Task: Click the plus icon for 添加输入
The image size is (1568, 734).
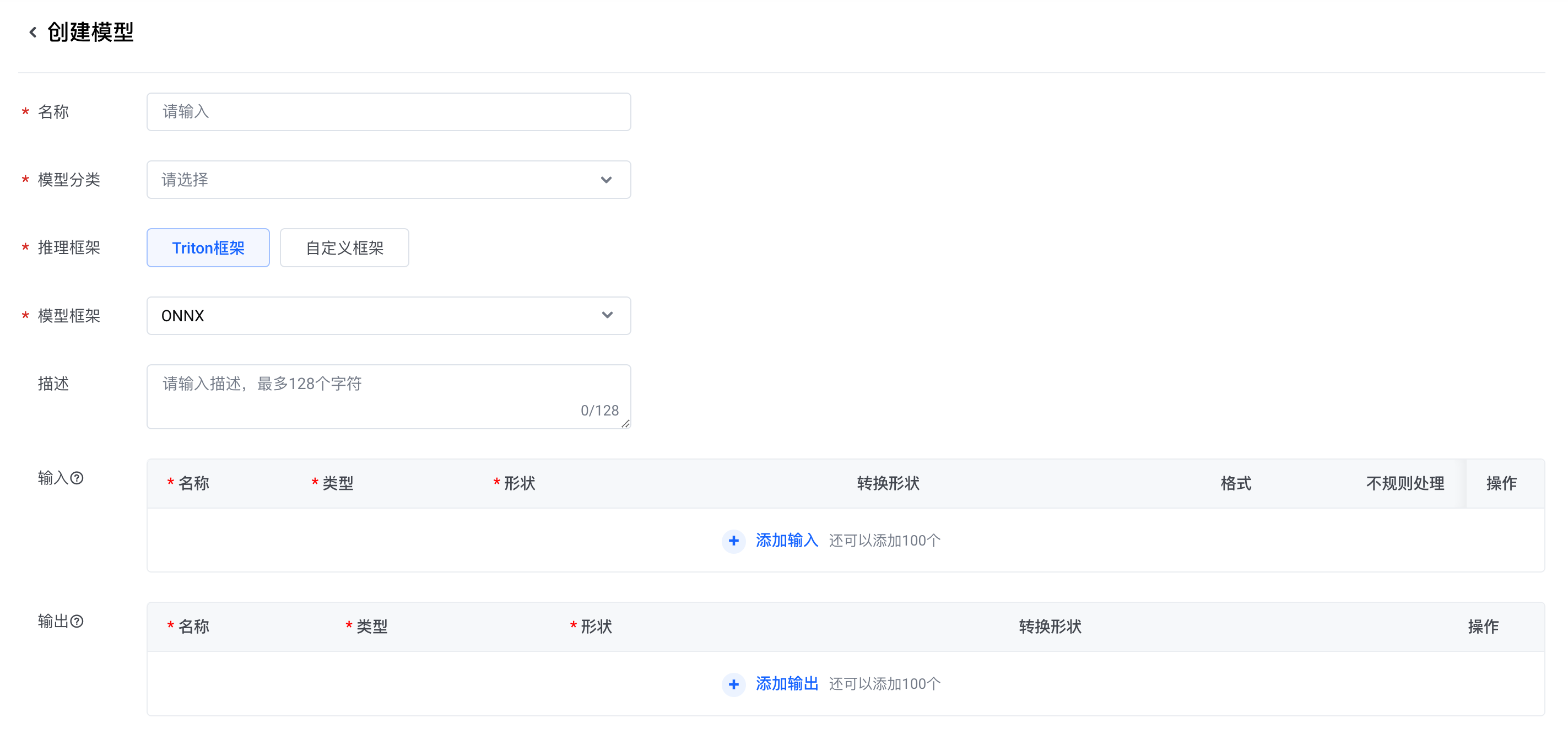Action: [733, 541]
